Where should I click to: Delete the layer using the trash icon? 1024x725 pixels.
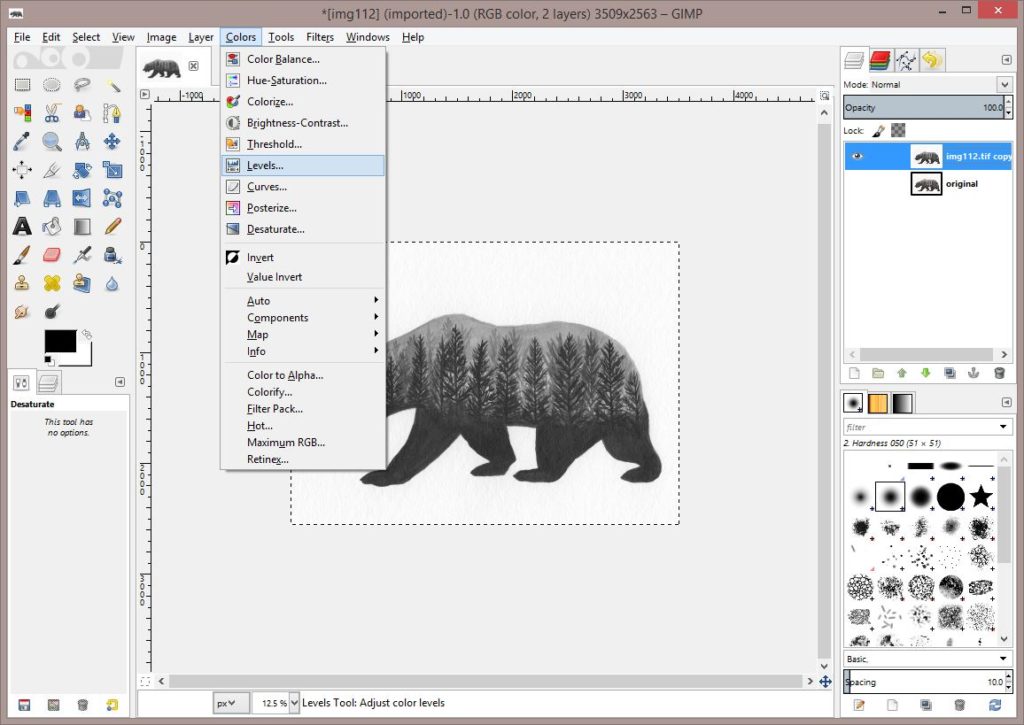tap(999, 373)
